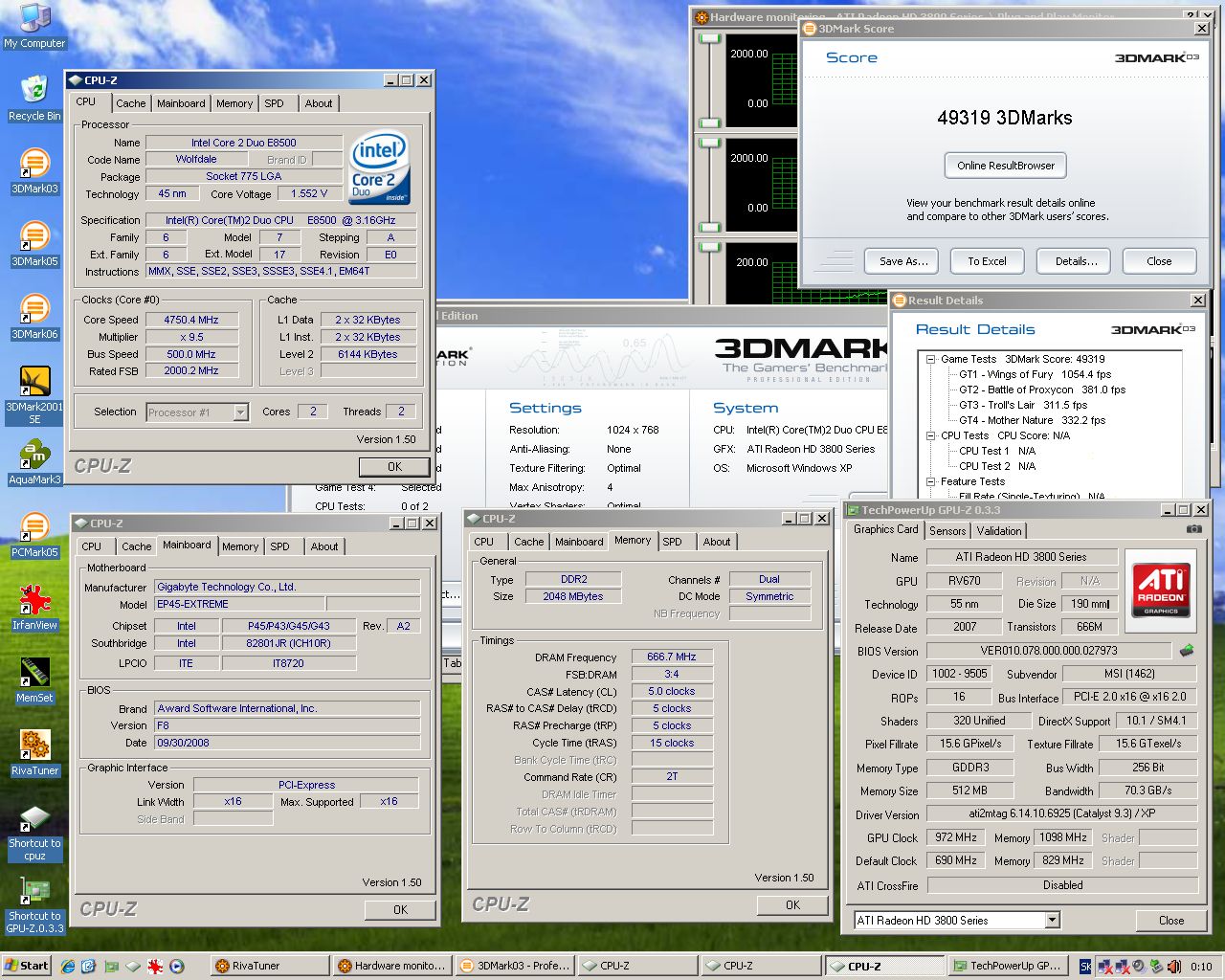Click the Online ResultBrowser button
Screen dimensions: 1225x980
pos(1006,166)
